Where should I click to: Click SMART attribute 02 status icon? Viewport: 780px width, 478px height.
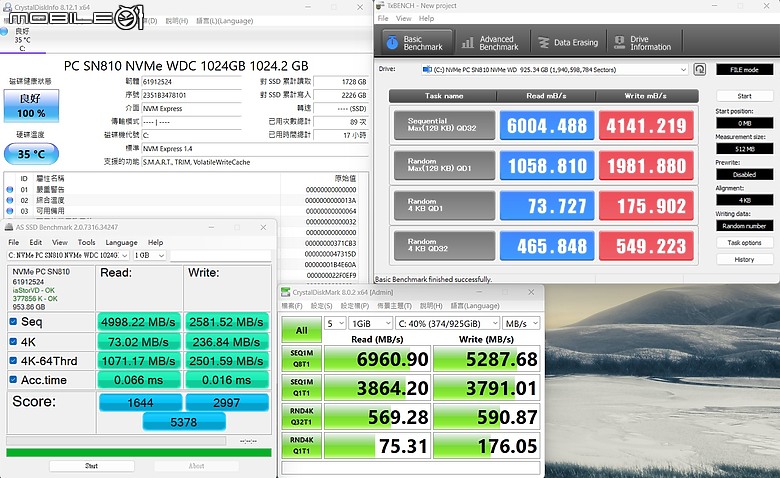(x=9, y=200)
